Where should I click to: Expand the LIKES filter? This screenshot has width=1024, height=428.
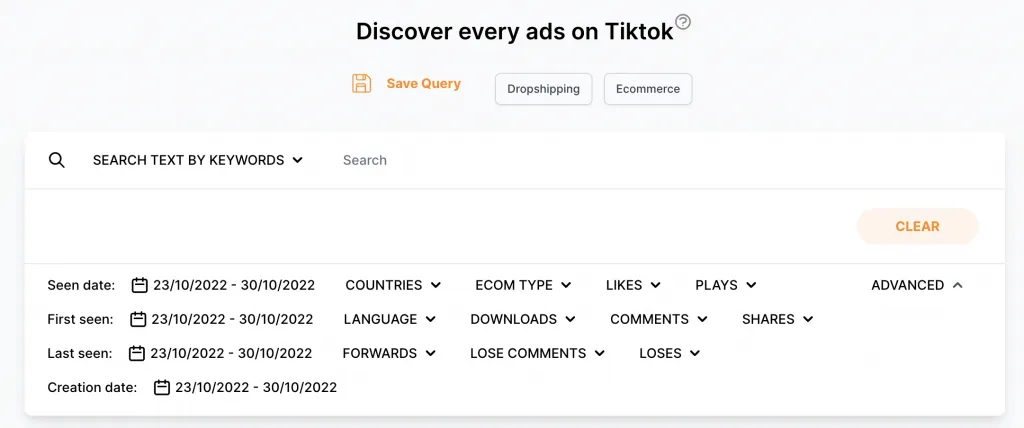[633, 285]
